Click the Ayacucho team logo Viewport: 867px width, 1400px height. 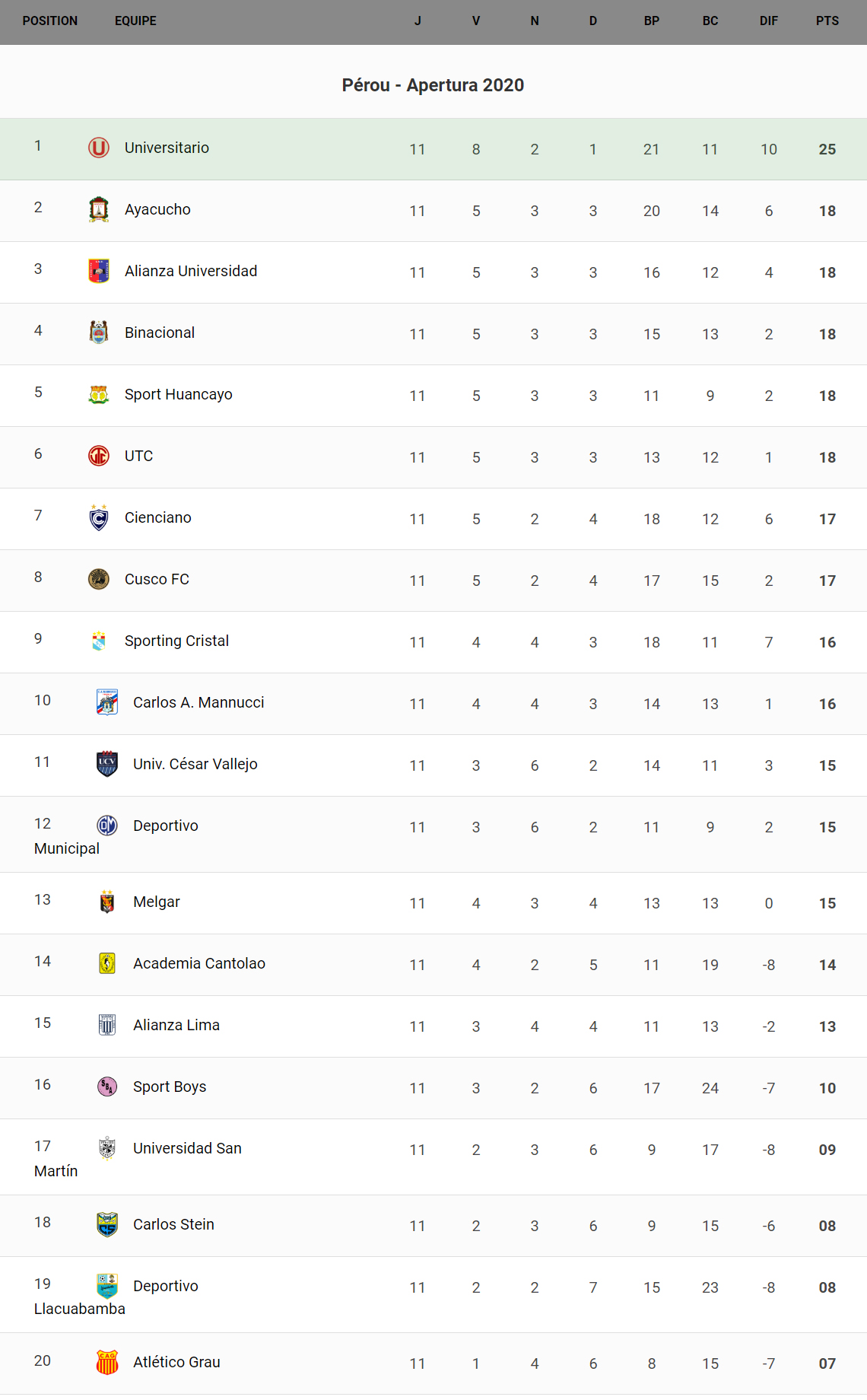(99, 209)
